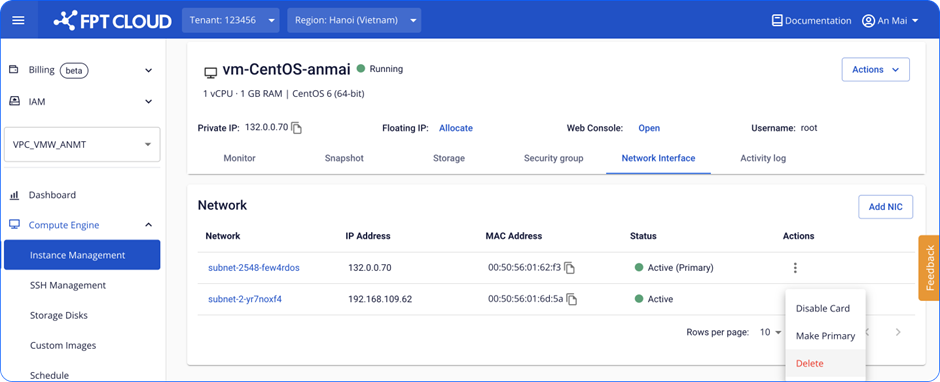
Task: Go to the previous table page
Action: (x=868, y=332)
